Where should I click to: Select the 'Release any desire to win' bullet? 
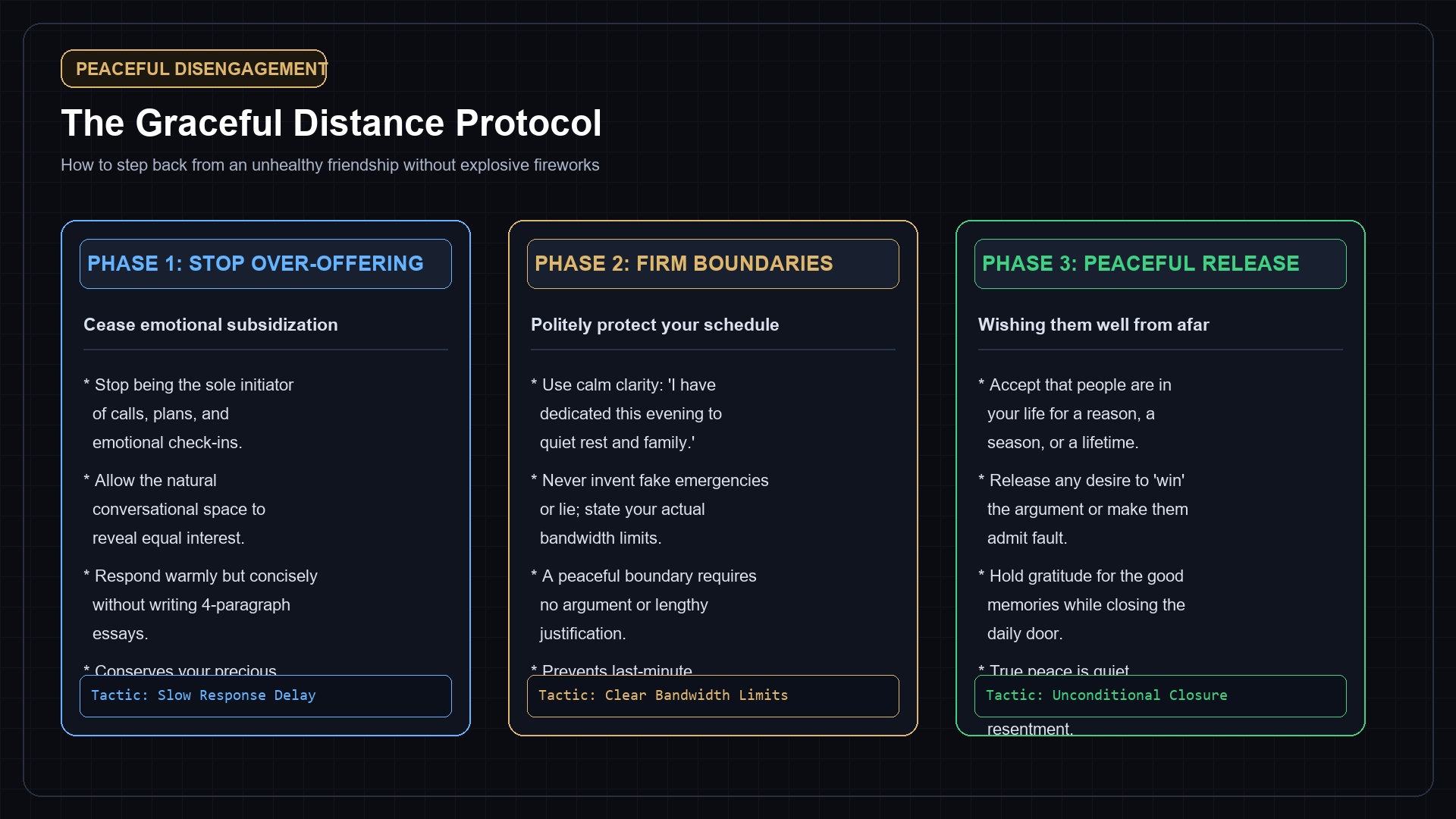[x=1084, y=510]
